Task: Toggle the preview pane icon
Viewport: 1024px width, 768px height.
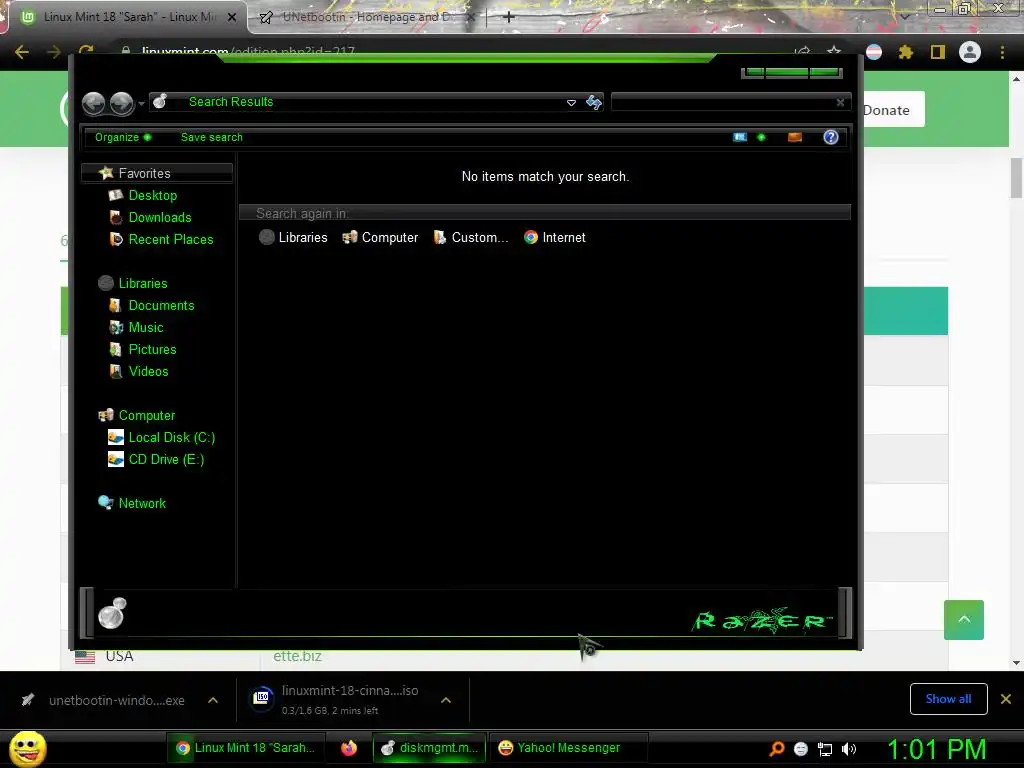Action: [x=795, y=137]
